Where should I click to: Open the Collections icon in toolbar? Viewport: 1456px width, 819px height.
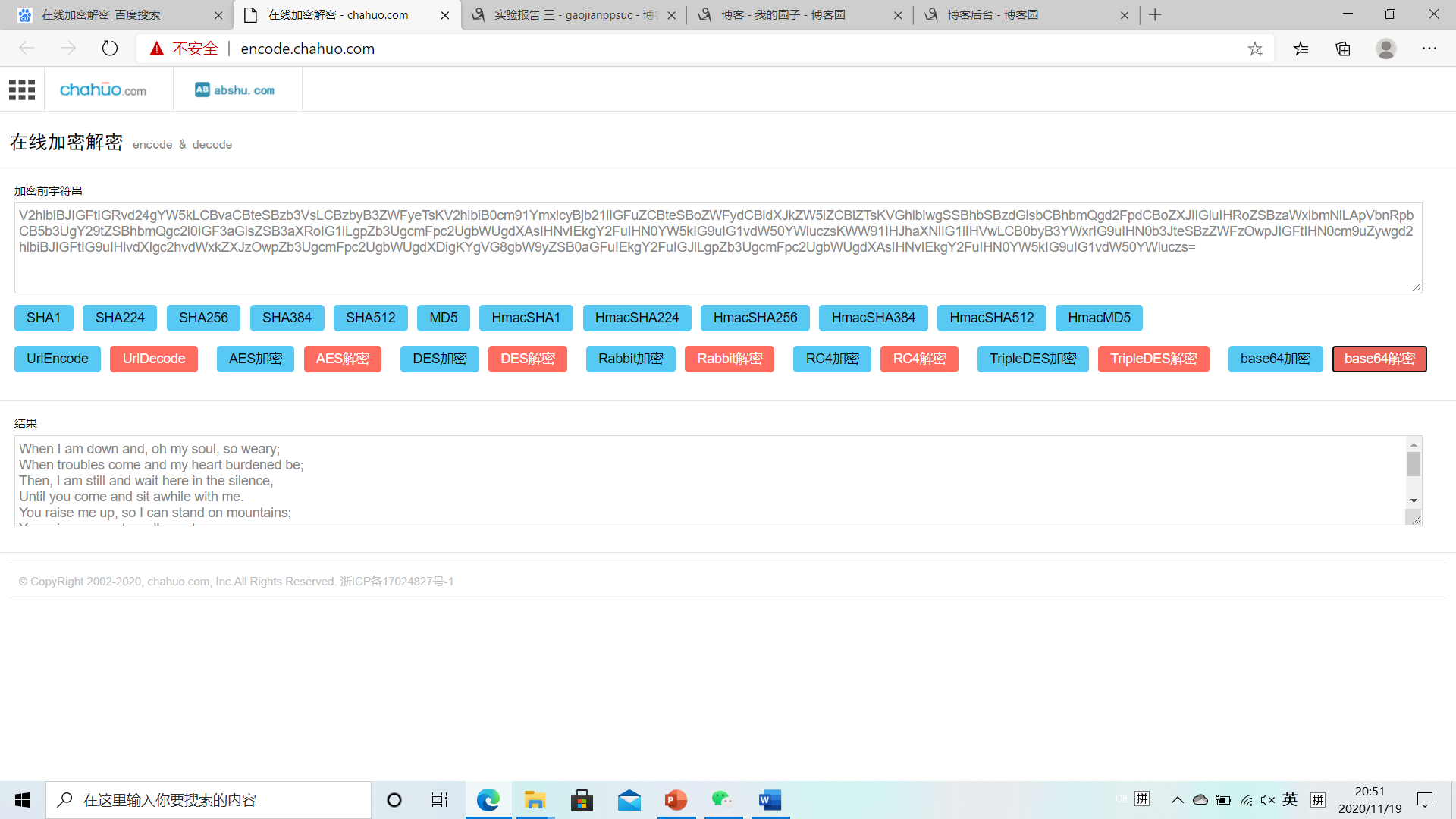(1343, 49)
